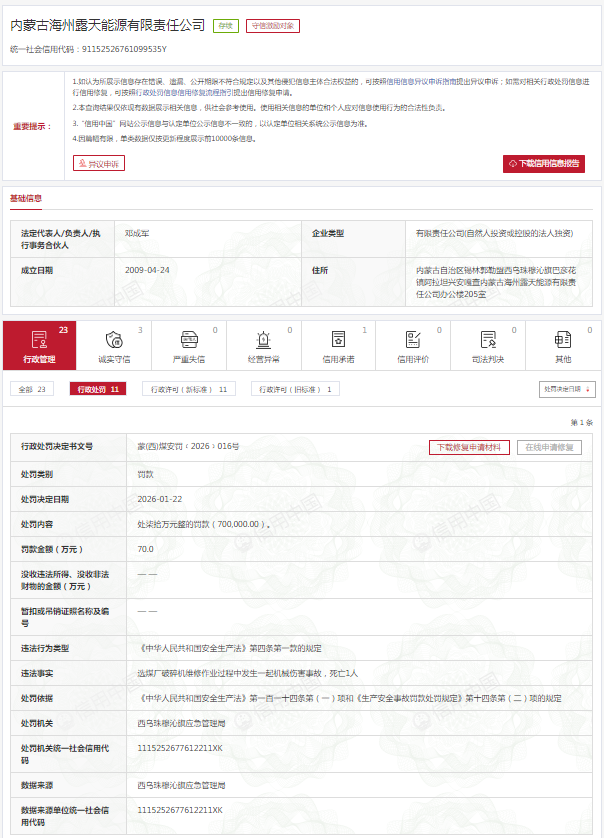The height and width of the screenshot is (838, 604).
Task: Click 下载修复申请材料 button
Action: [469, 447]
